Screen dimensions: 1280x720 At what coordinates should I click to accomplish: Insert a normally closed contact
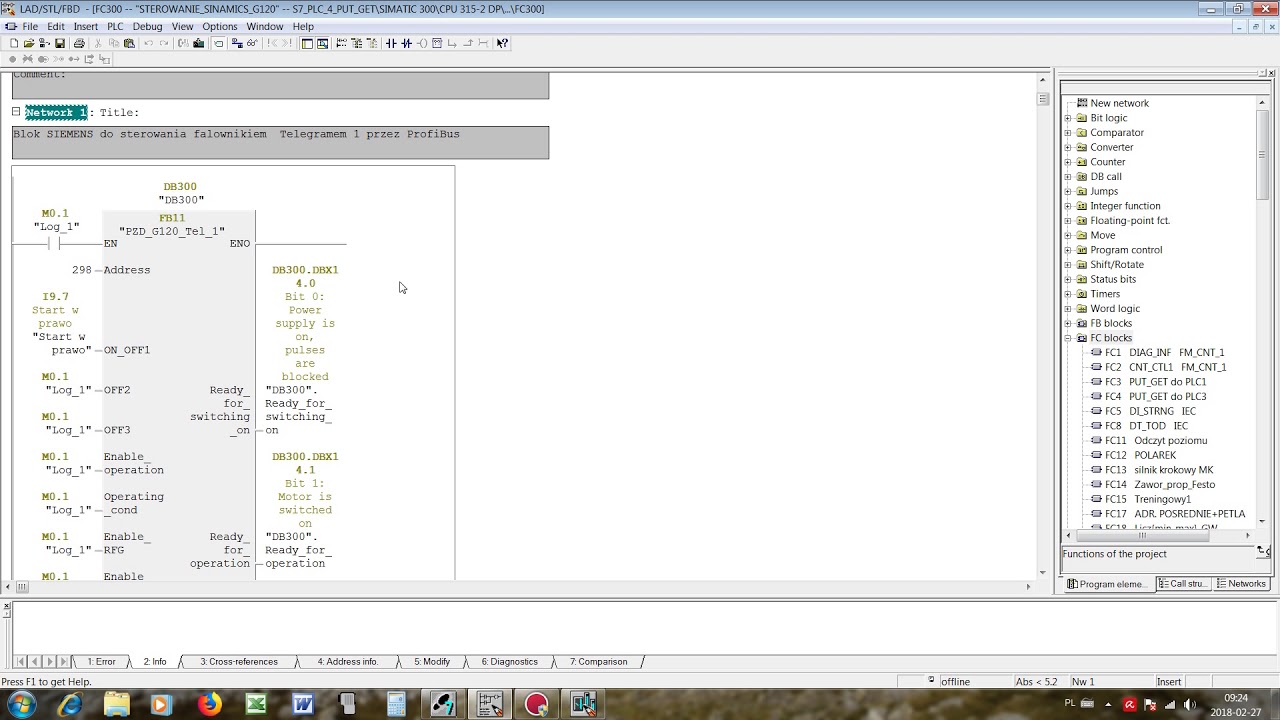click(x=406, y=43)
